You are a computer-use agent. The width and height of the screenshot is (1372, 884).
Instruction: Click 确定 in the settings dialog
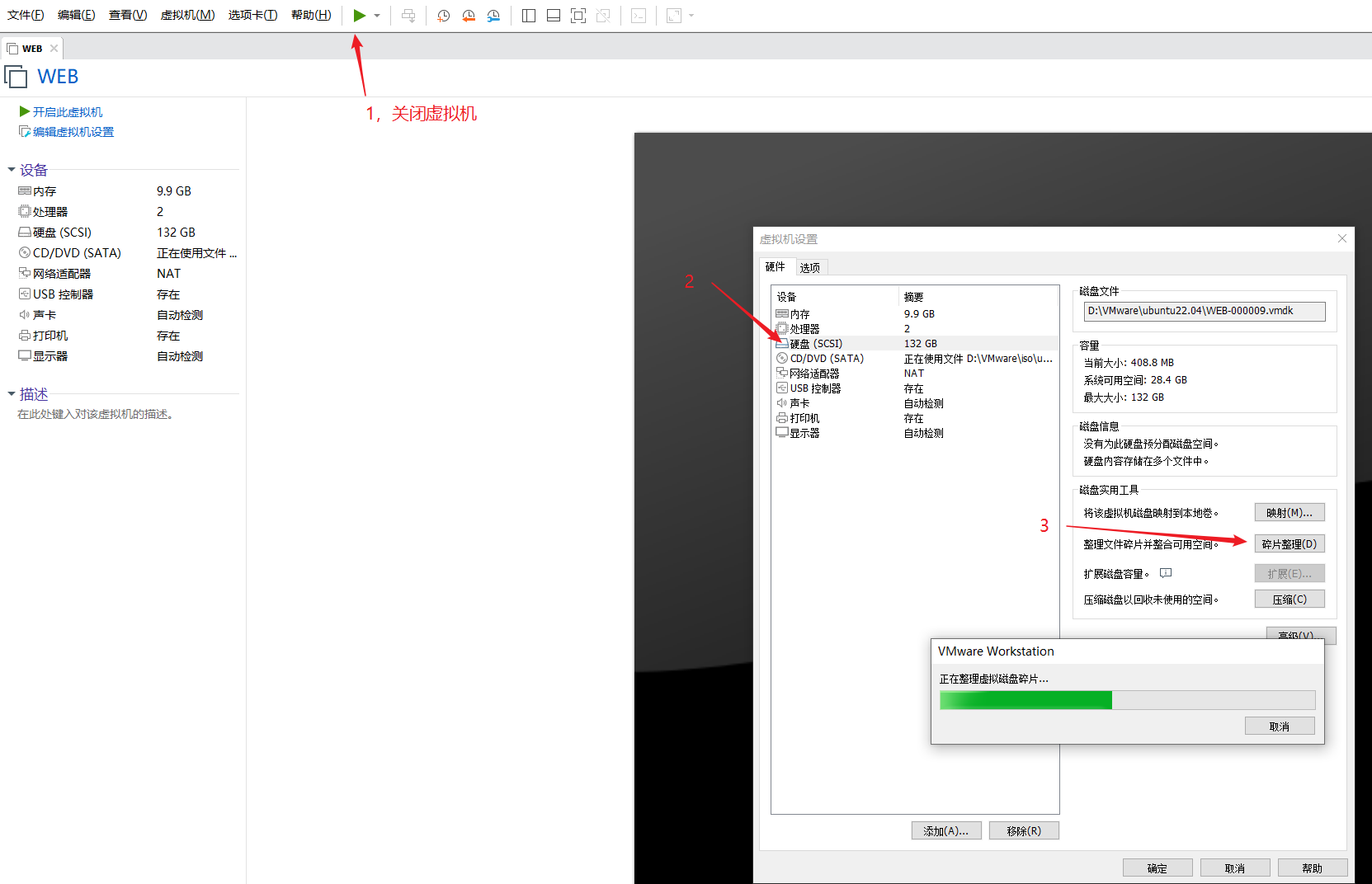coord(1157,868)
